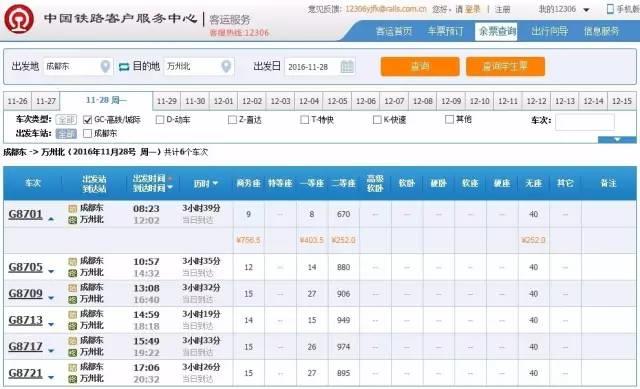This screenshot has width=640, height=389.
Task: Tick the K-快速 checkbox
Action: 377,120
